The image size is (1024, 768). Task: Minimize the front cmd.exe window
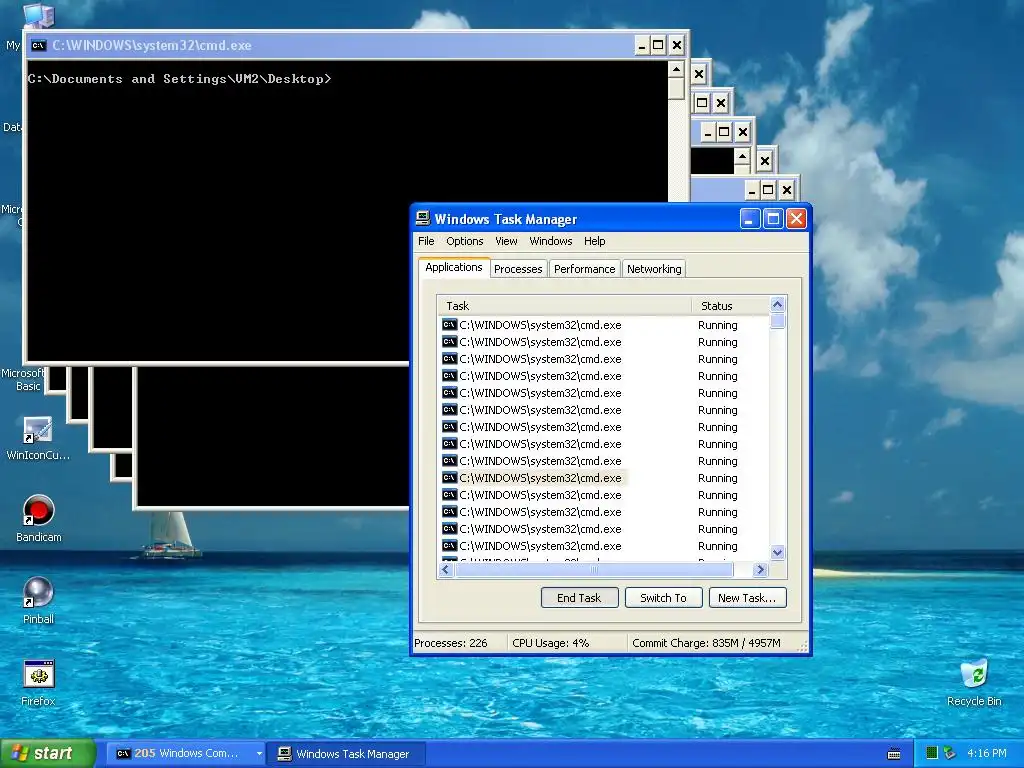pos(641,45)
